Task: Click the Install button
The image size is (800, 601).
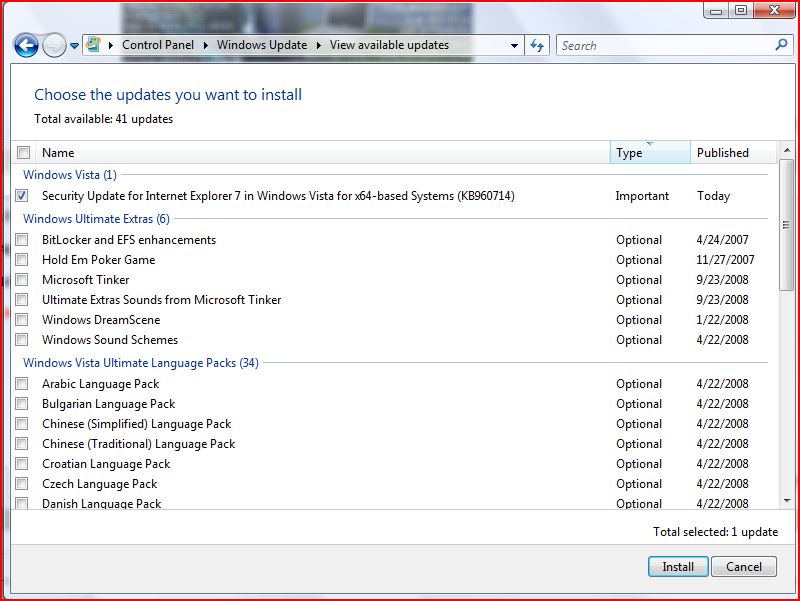Action: point(678,566)
